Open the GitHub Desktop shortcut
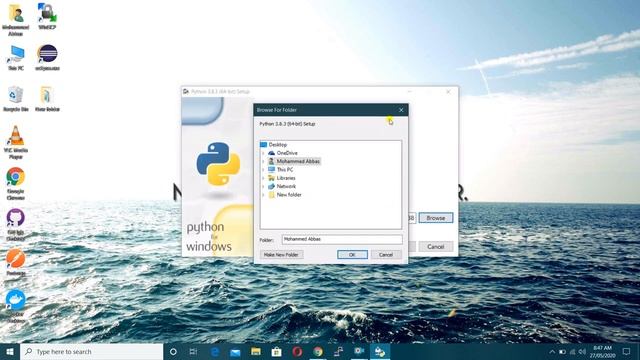Viewport: 640px width, 360px height. coord(16,224)
